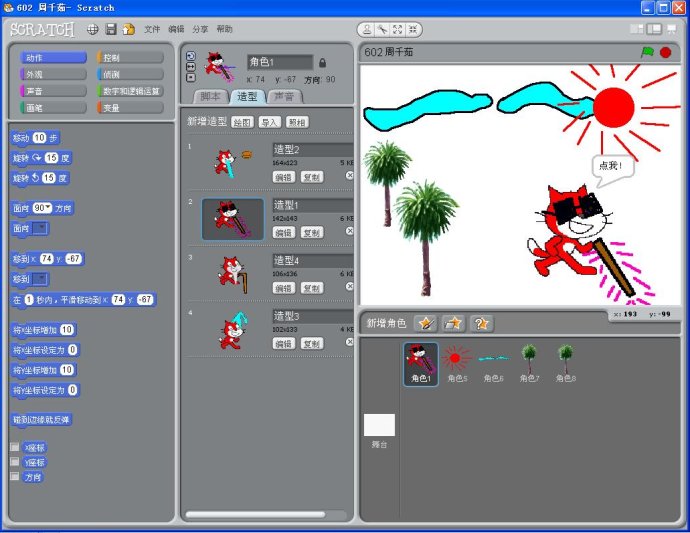Open the empty 移到 target dropdown
Screen dimensions: 690x533
pos(40,279)
